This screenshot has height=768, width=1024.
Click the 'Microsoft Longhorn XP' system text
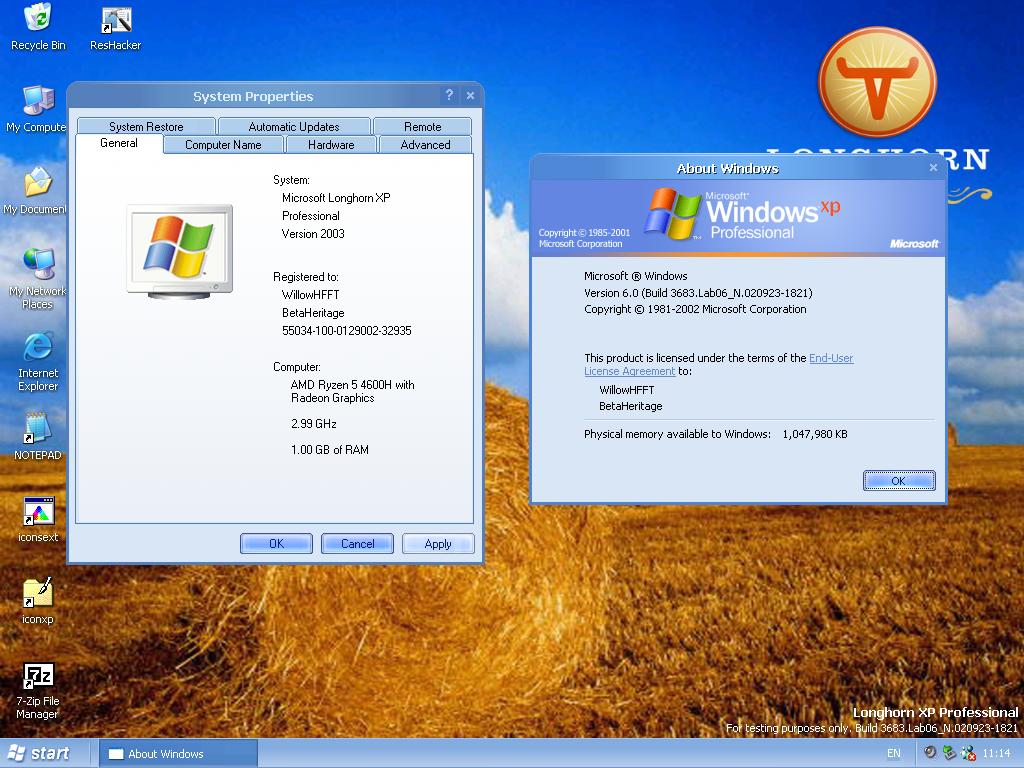click(x=336, y=198)
